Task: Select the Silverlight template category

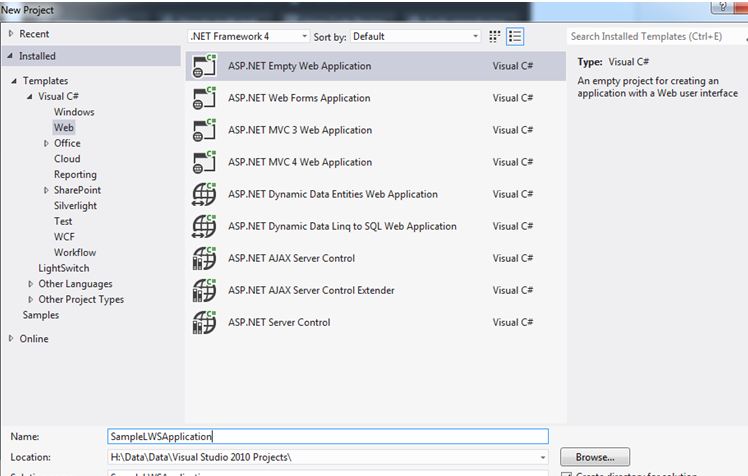Action: tap(75, 206)
